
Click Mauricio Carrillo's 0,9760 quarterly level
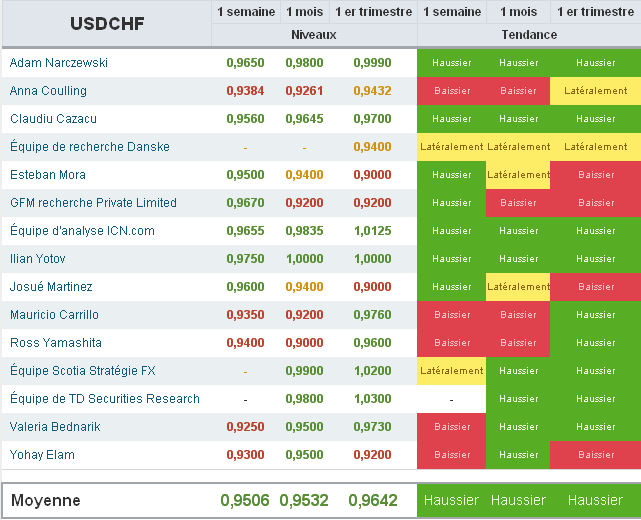pos(372,315)
